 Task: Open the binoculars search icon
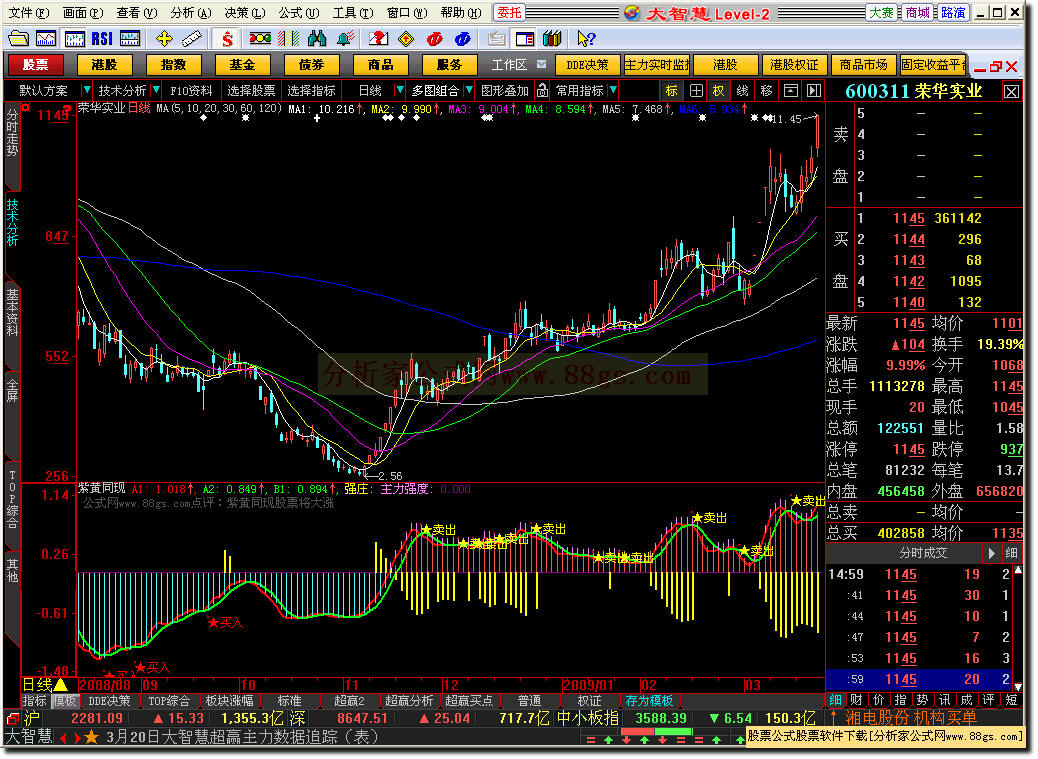(x=316, y=38)
